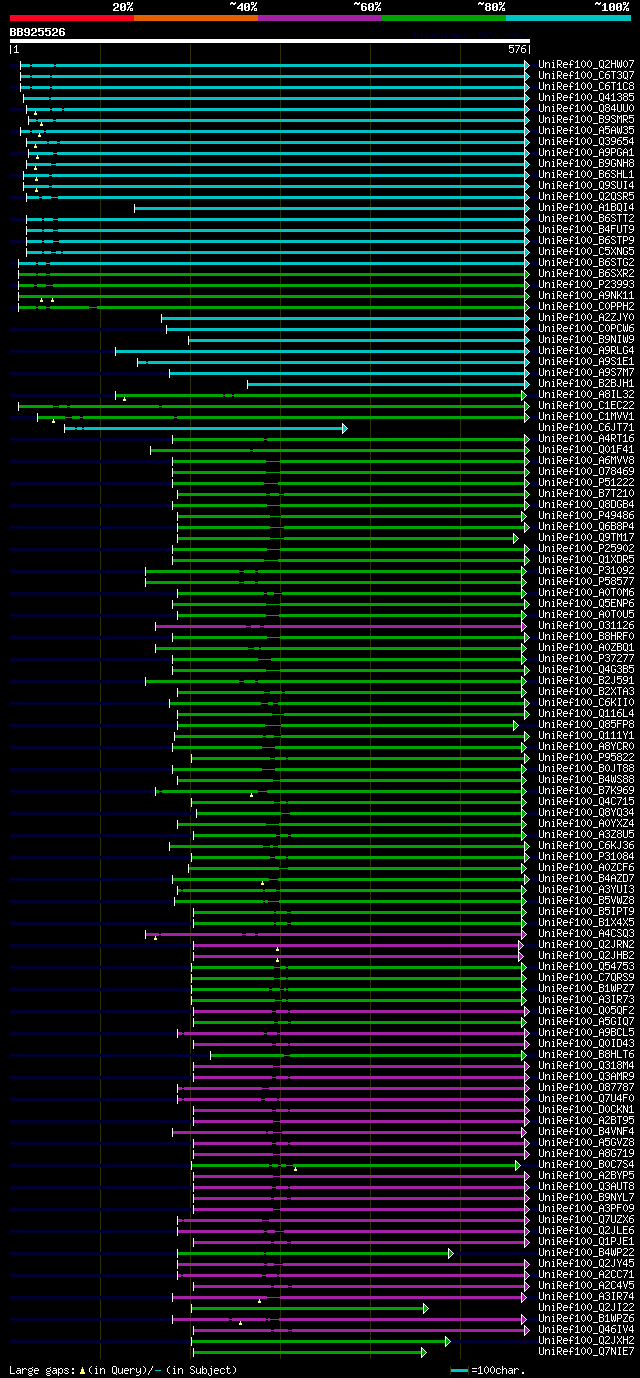The image size is (640, 1378).
Task: Open hit UniRef100_Q2JRN2
Action: [586, 944]
